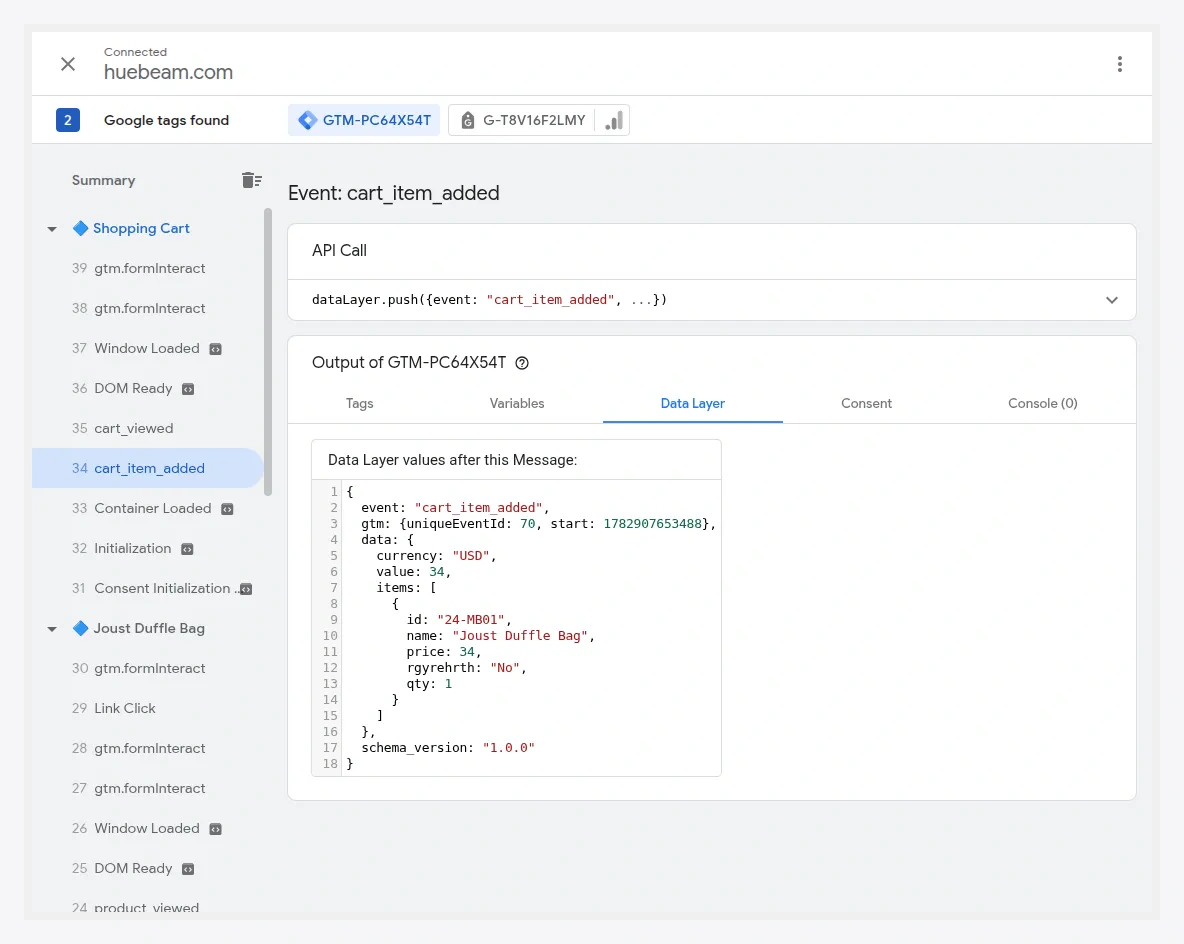
Task: Select event 32 Initialization
Action: [x=148, y=548]
